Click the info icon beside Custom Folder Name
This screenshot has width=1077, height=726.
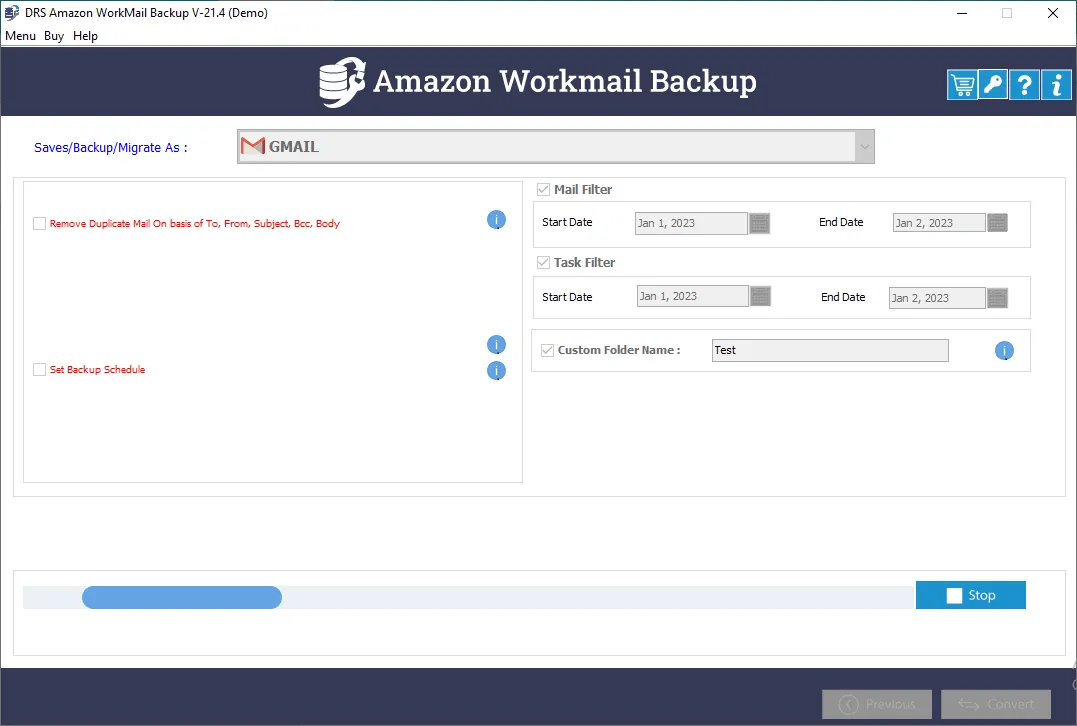click(1004, 351)
